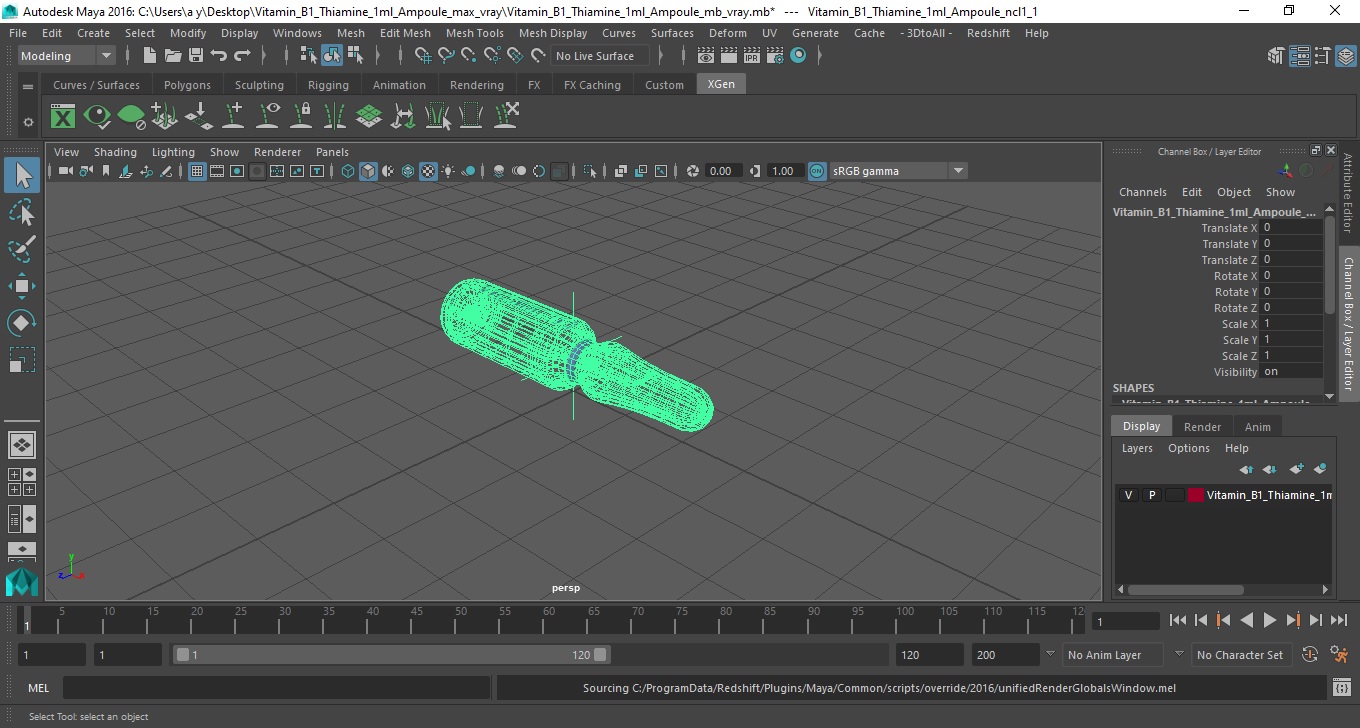This screenshot has height=728, width=1360.
Task: Click the range slider bar
Action: 391,655
